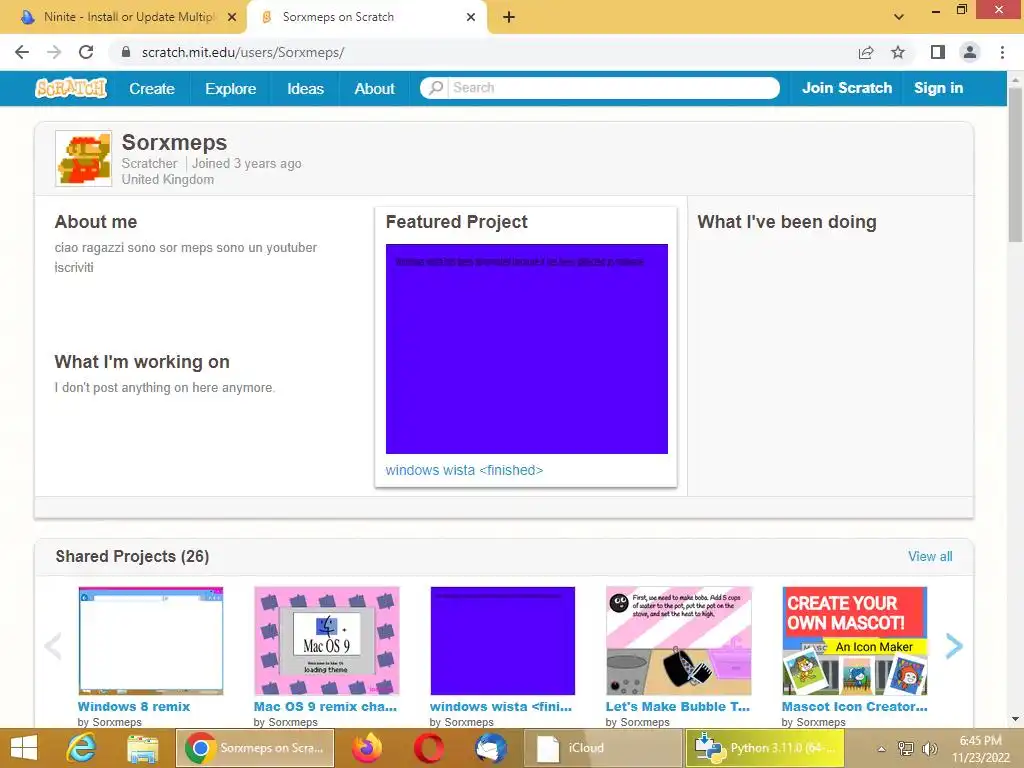This screenshot has height=768, width=1024.
Task: Open the Create menu item
Action: (152, 88)
